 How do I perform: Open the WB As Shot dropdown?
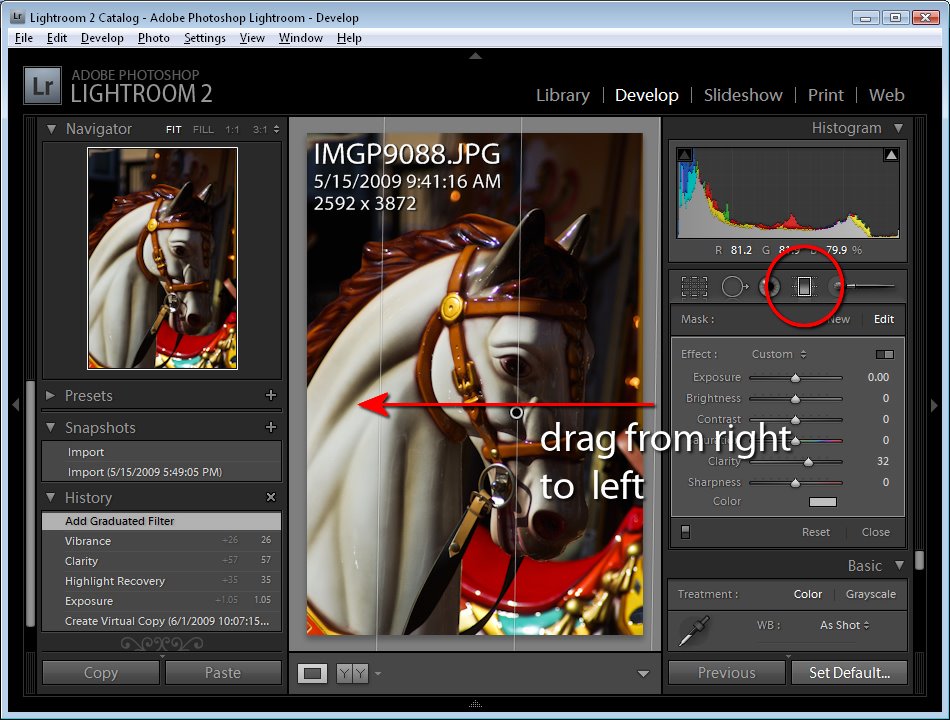[845, 625]
